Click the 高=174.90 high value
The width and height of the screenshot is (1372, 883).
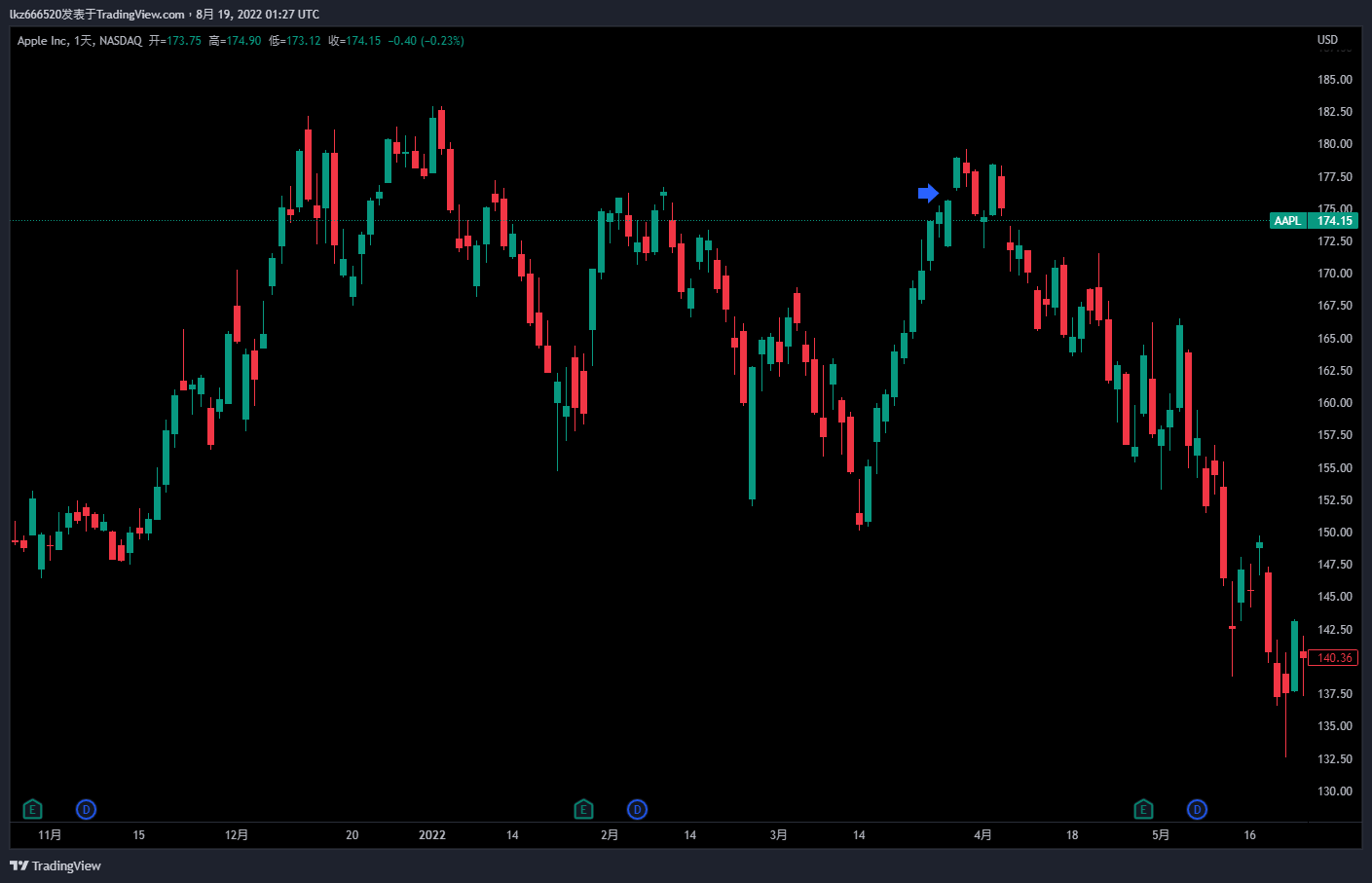tap(235, 41)
